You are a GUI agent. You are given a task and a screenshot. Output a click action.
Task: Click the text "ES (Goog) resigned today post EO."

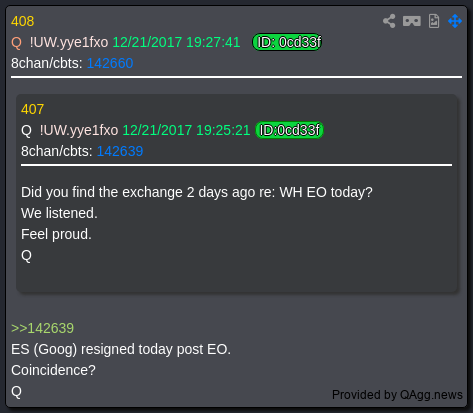pyautogui.click(x=121, y=350)
